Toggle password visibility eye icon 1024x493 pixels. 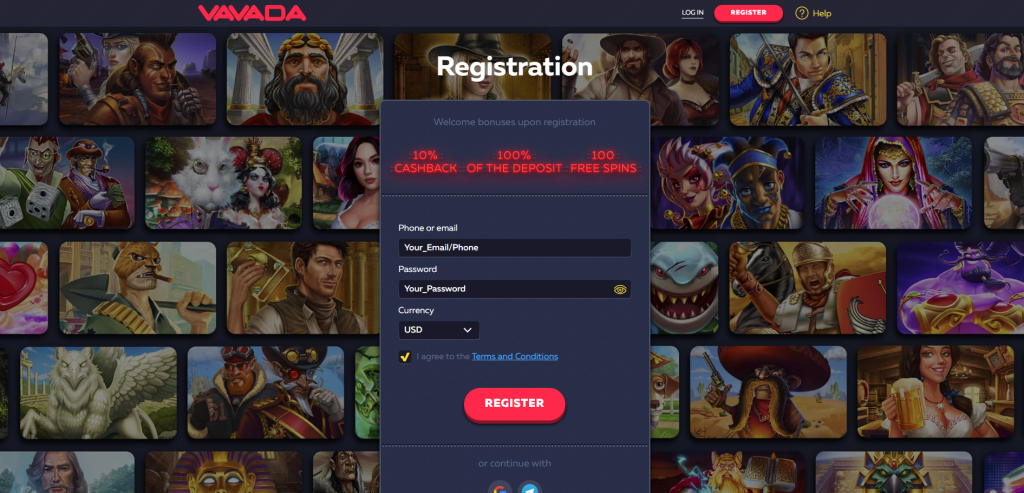(620, 289)
